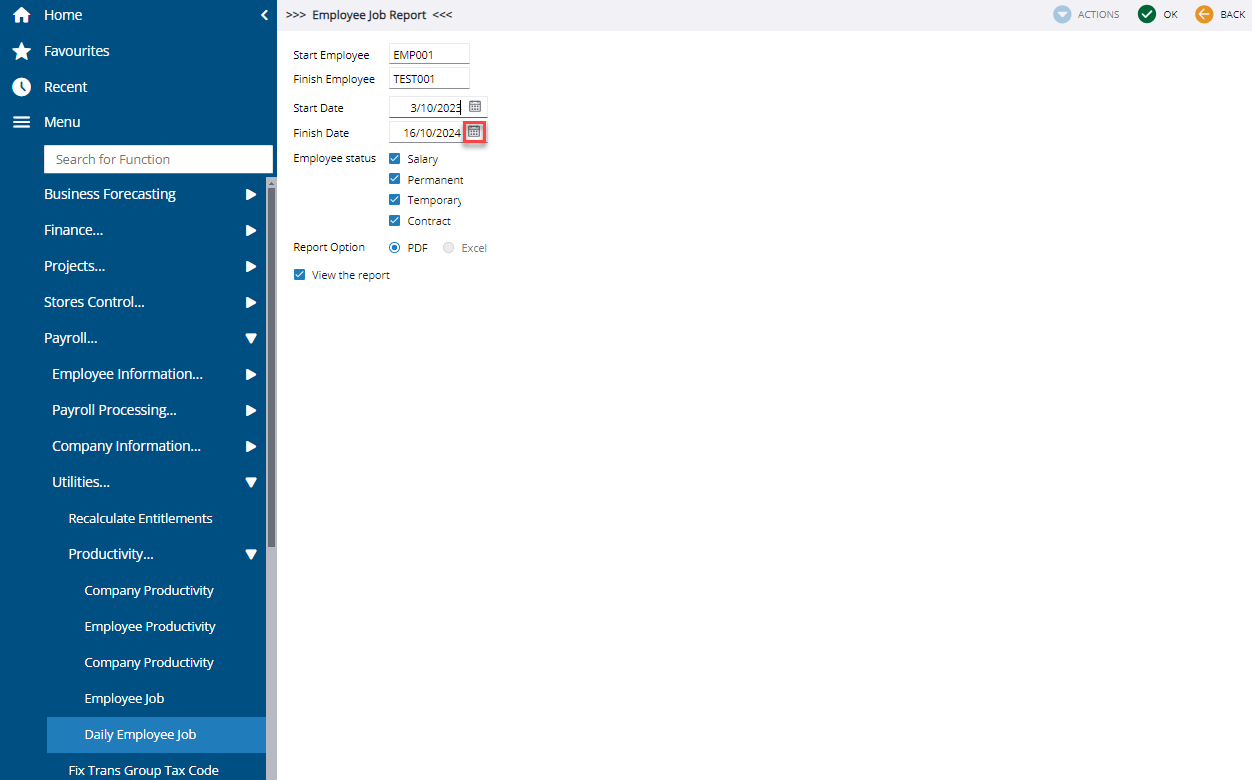The image size is (1252, 780).
Task: Uncheck the Salary employee status
Action: coord(394,159)
